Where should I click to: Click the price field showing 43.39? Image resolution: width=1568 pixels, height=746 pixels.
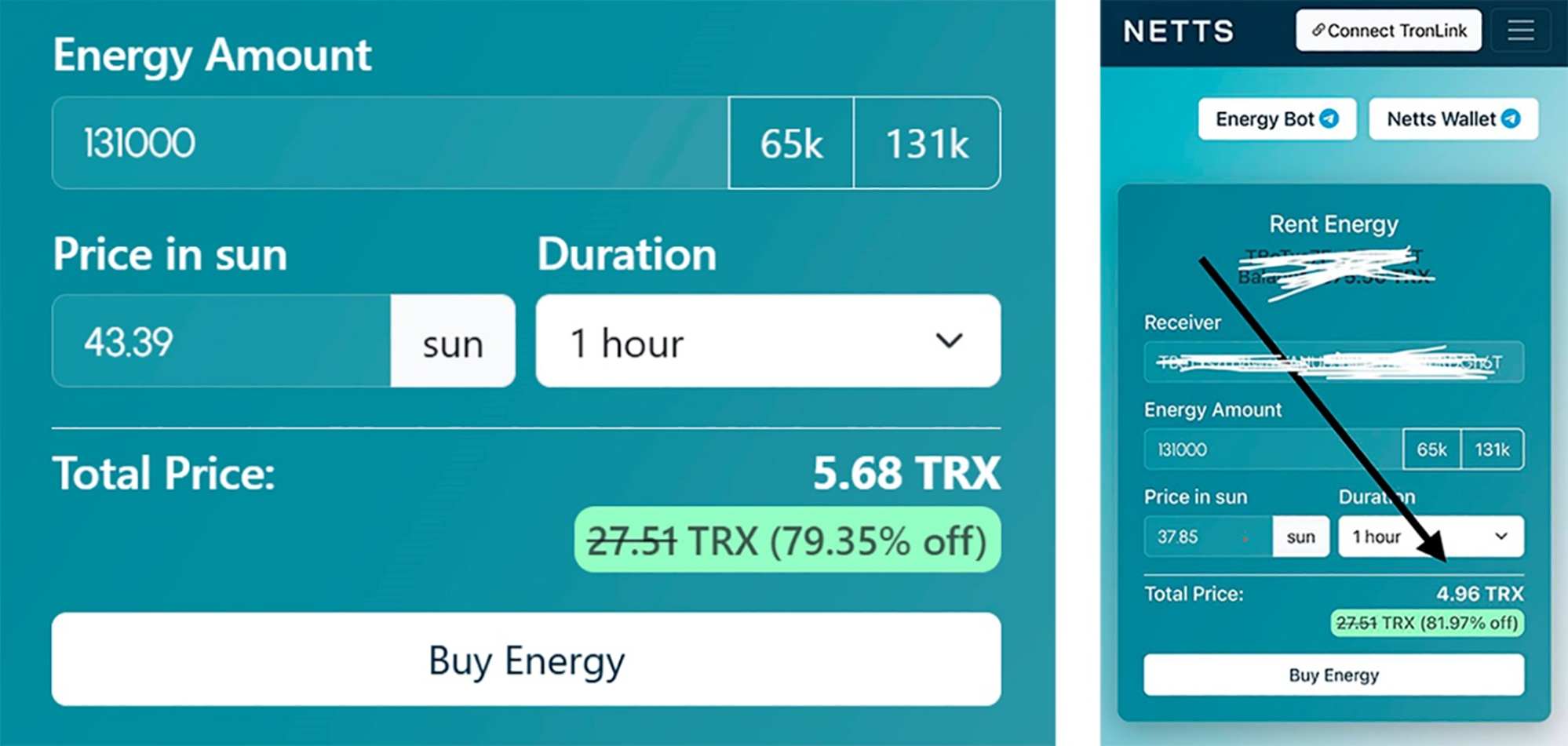[221, 341]
